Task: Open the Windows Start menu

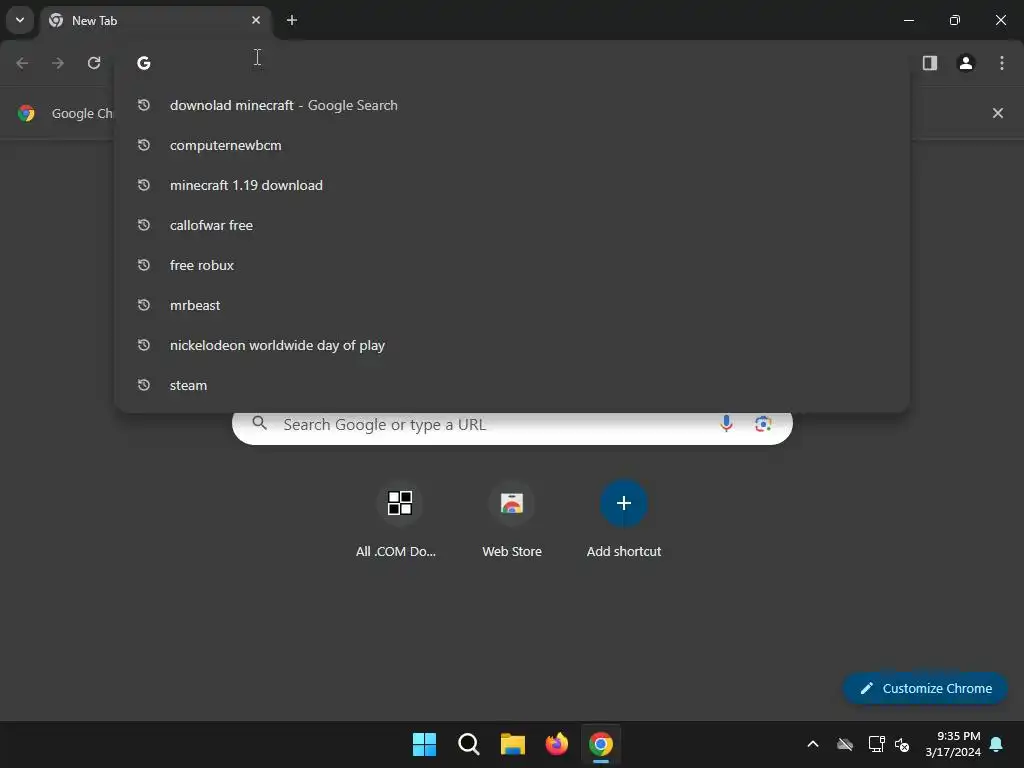Action: click(424, 744)
